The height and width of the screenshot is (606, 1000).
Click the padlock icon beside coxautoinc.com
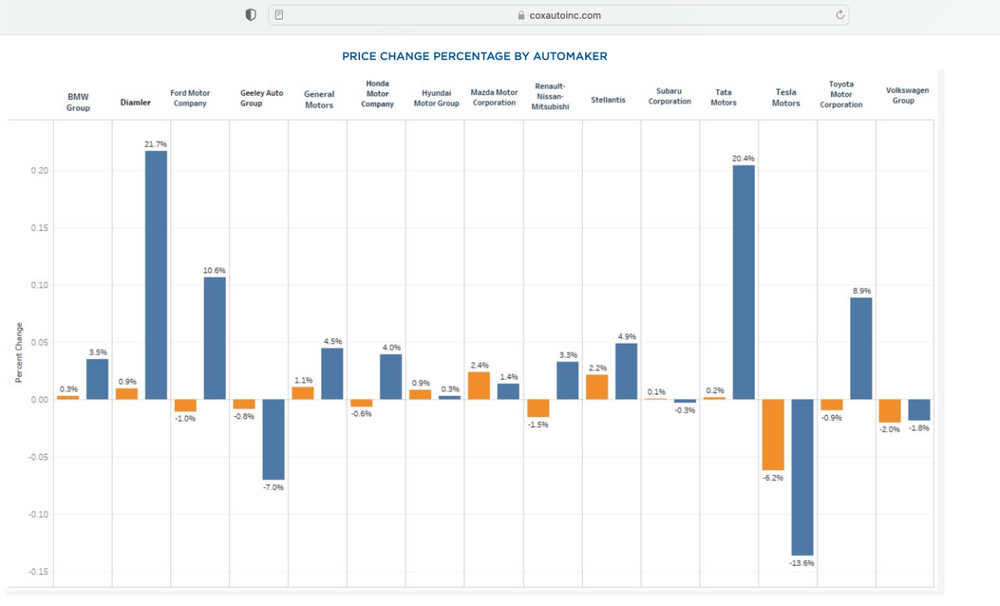click(x=520, y=15)
